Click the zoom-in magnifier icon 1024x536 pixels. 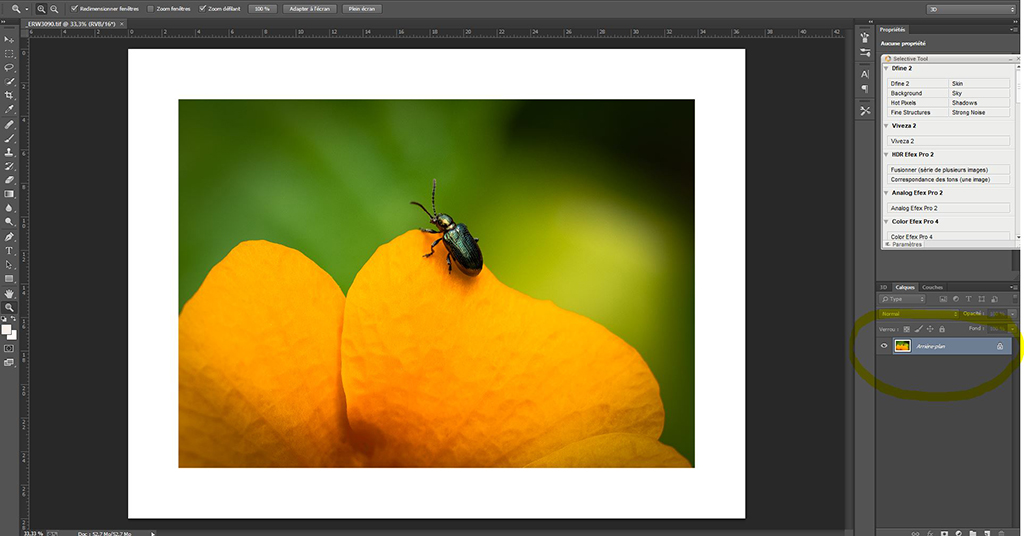tap(42, 8)
